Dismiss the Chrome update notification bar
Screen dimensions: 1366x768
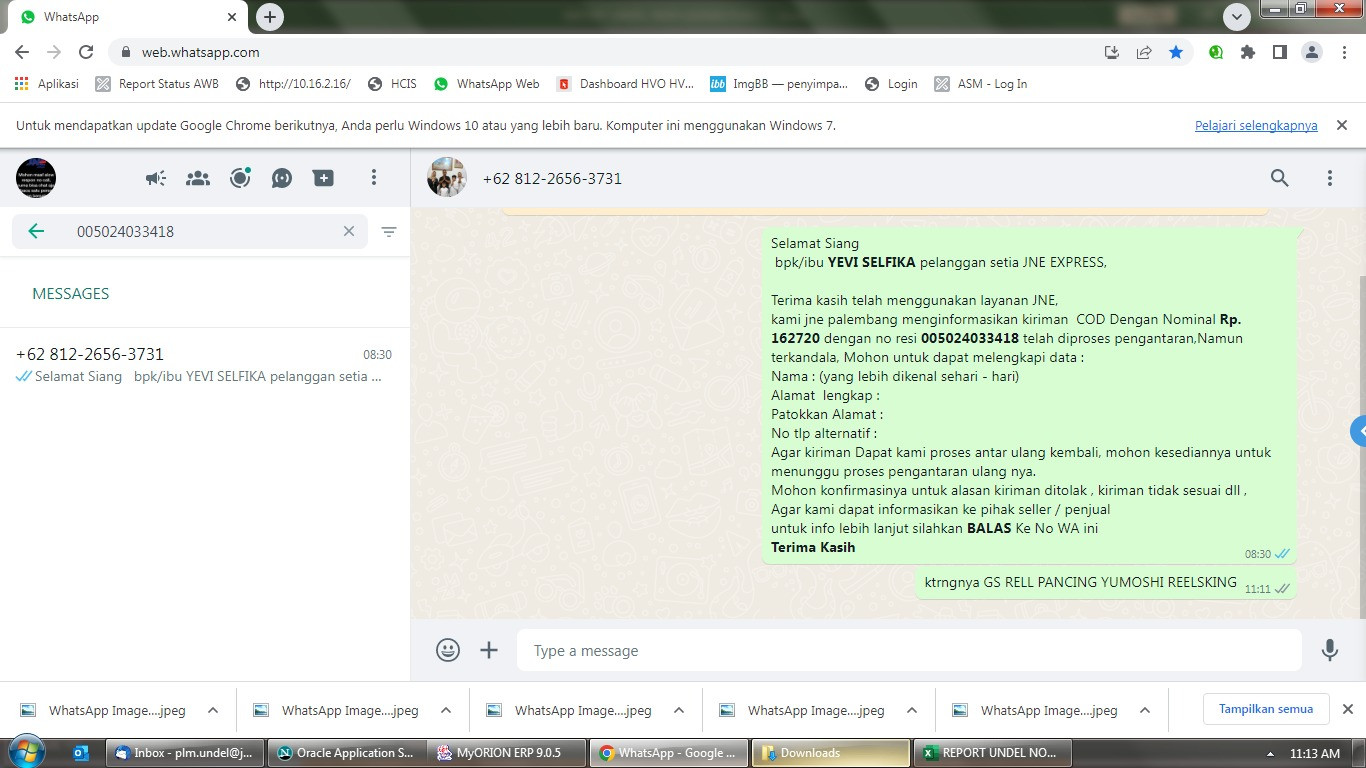point(1342,125)
